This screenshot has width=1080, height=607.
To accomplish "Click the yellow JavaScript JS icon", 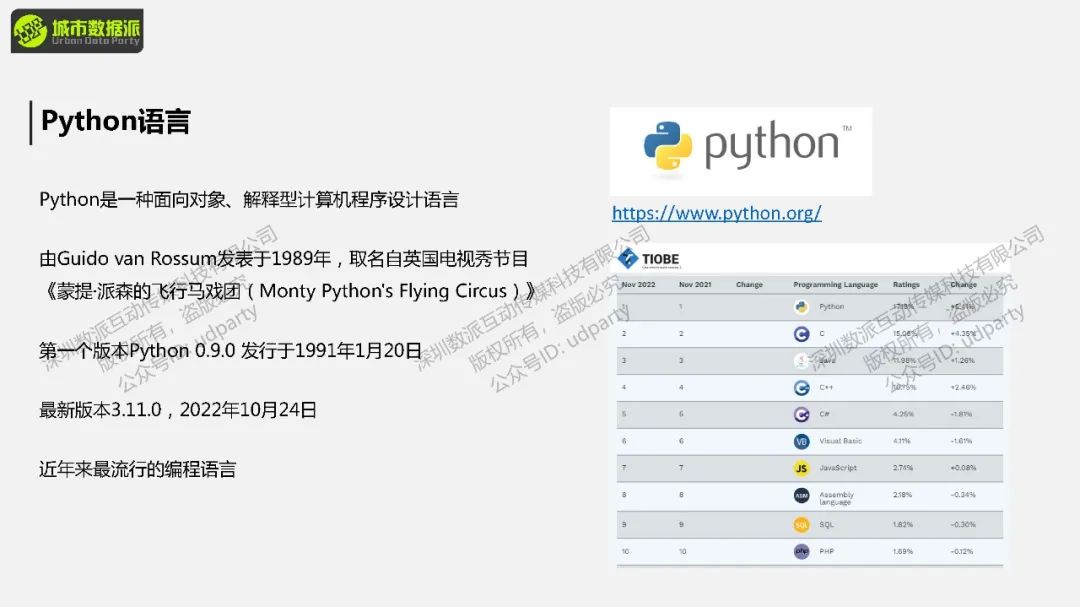I will coord(801,468).
